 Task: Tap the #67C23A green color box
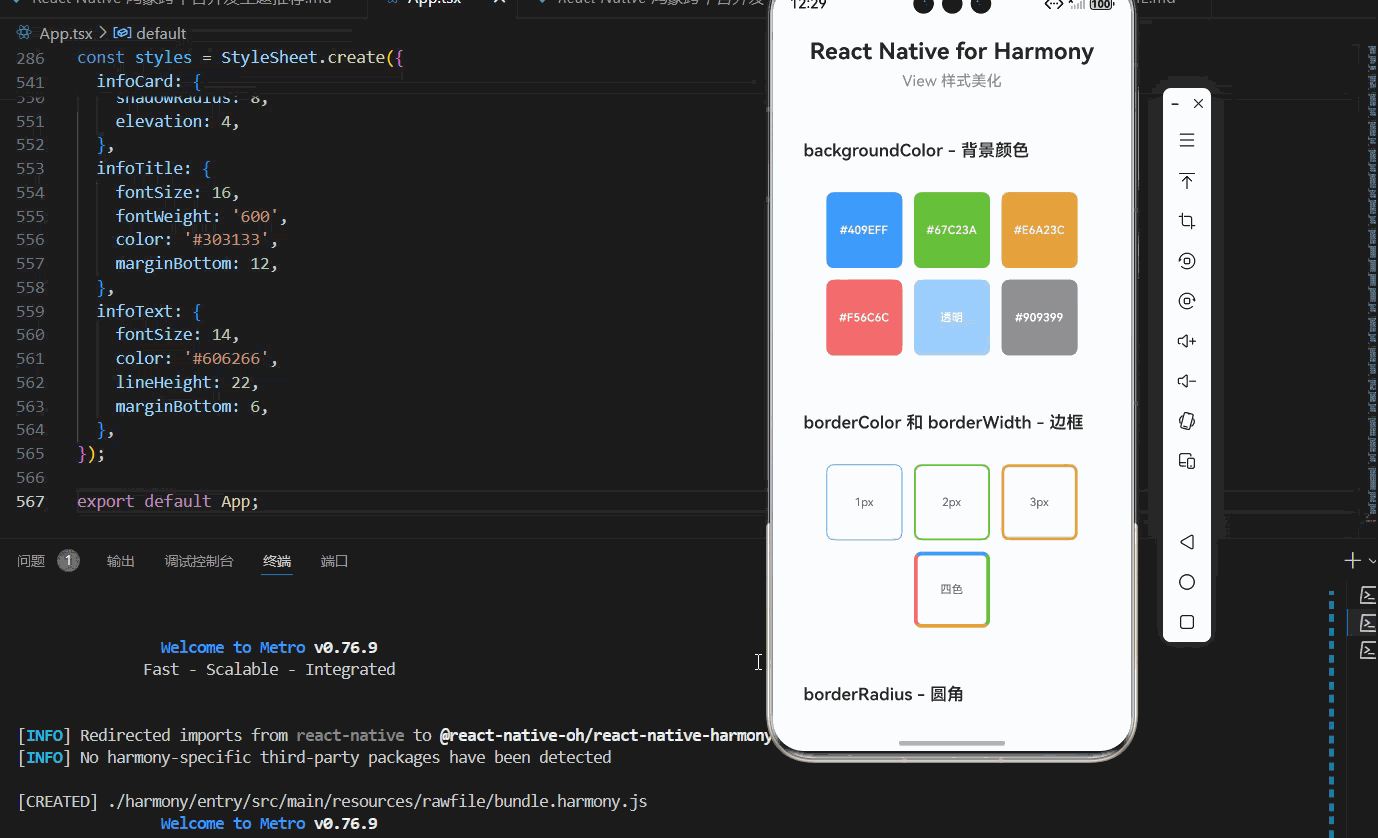point(952,230)
